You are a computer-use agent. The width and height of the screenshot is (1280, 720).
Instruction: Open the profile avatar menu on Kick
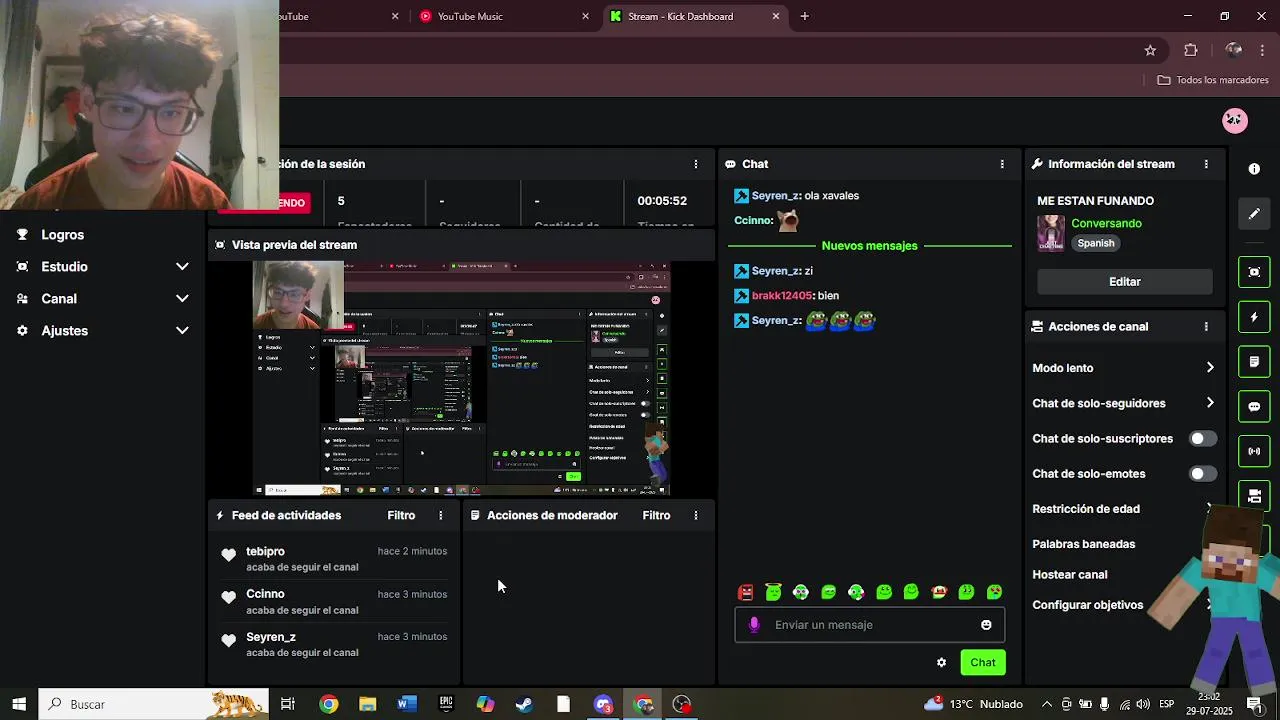pos(1235,120)
